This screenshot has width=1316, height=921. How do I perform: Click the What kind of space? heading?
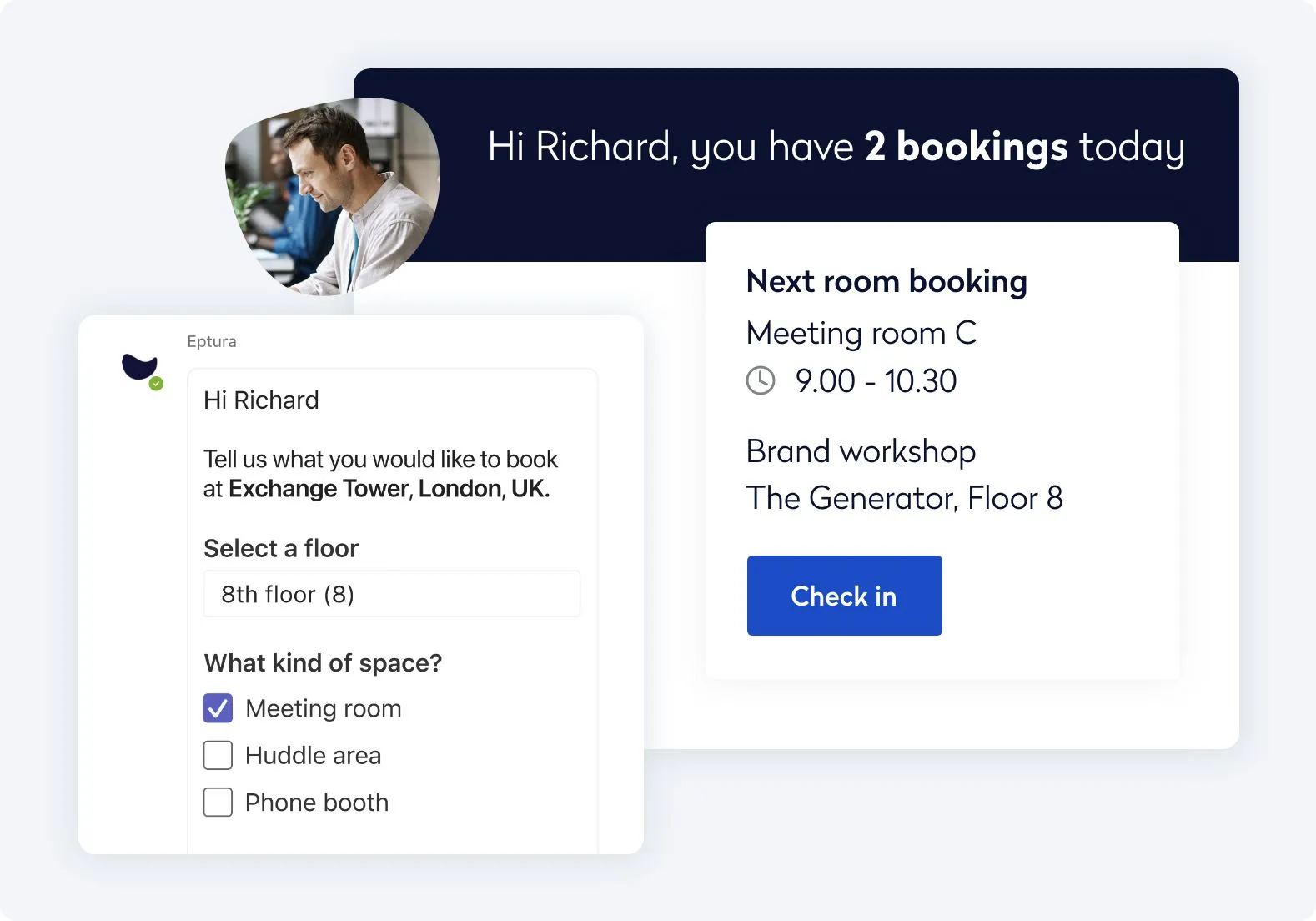tap(323, 662)
